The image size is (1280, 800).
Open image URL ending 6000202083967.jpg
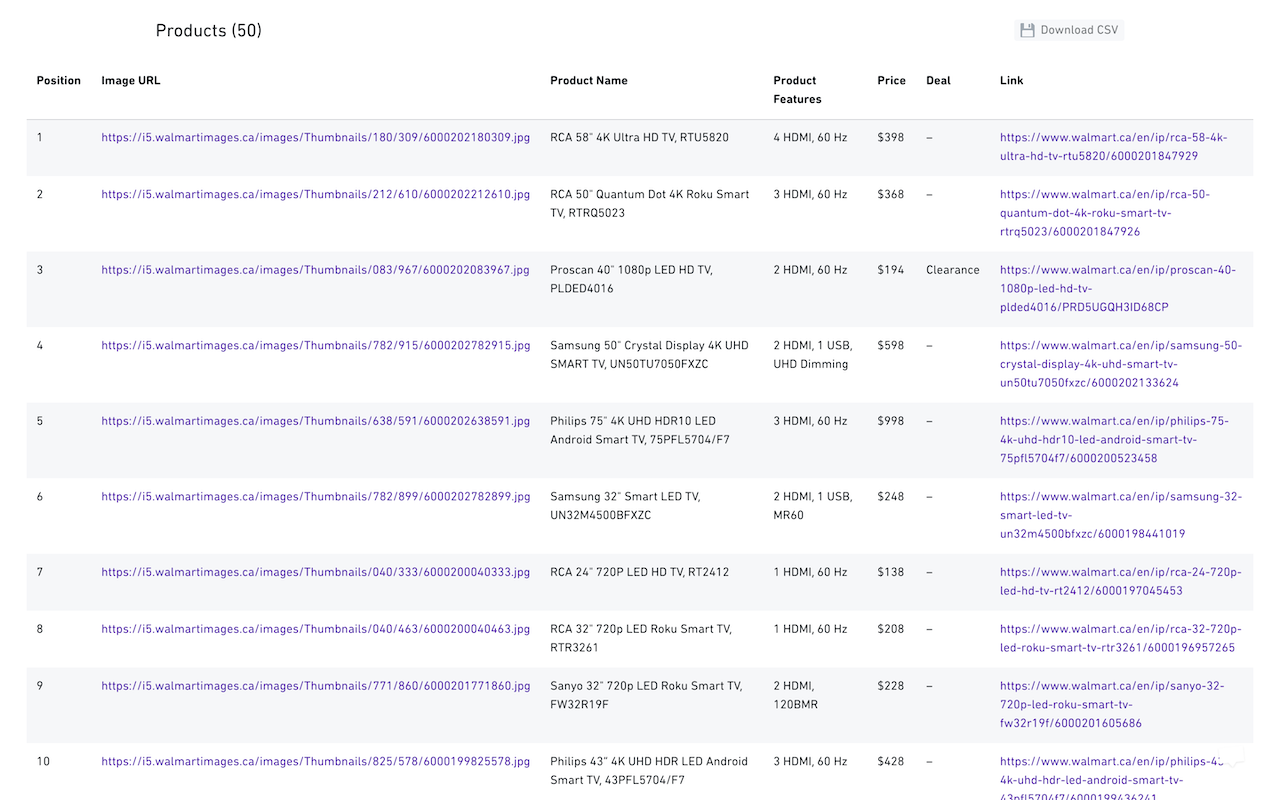[316, 270]
